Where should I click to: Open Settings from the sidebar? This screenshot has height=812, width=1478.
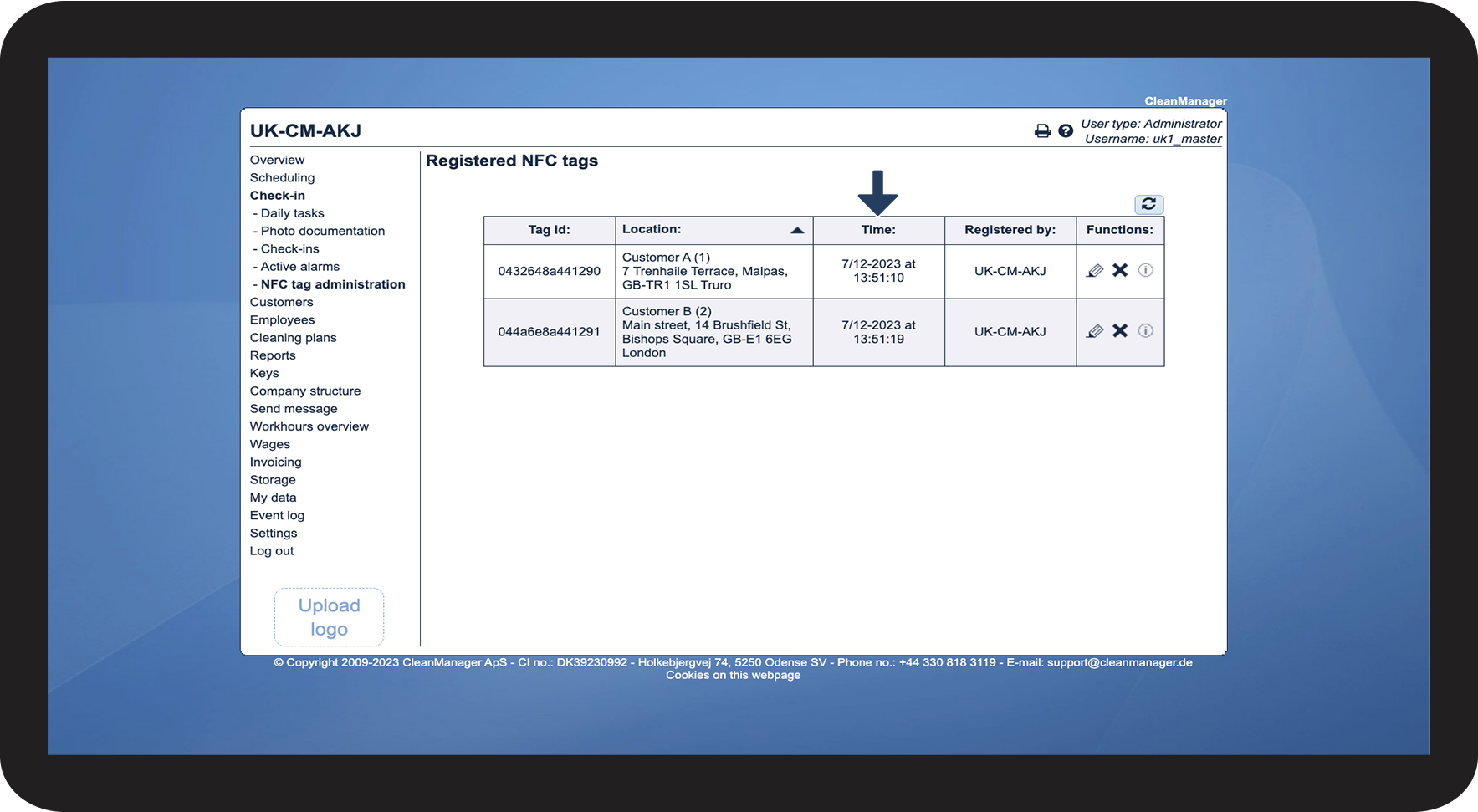[274, 534]
